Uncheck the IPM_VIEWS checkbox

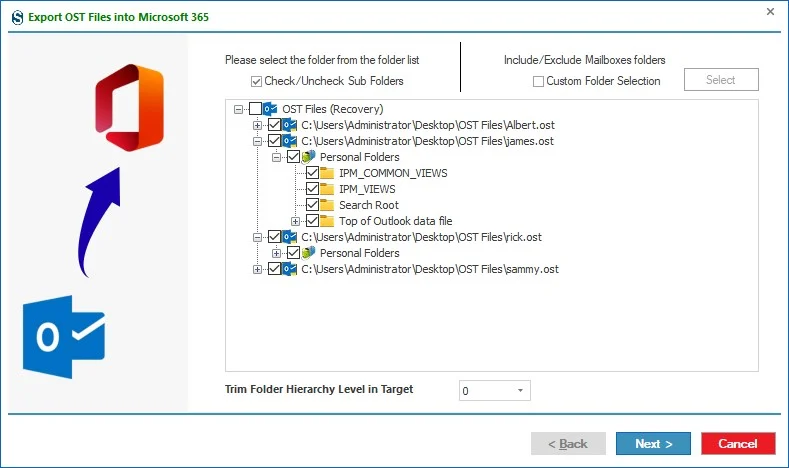[312, 189]
